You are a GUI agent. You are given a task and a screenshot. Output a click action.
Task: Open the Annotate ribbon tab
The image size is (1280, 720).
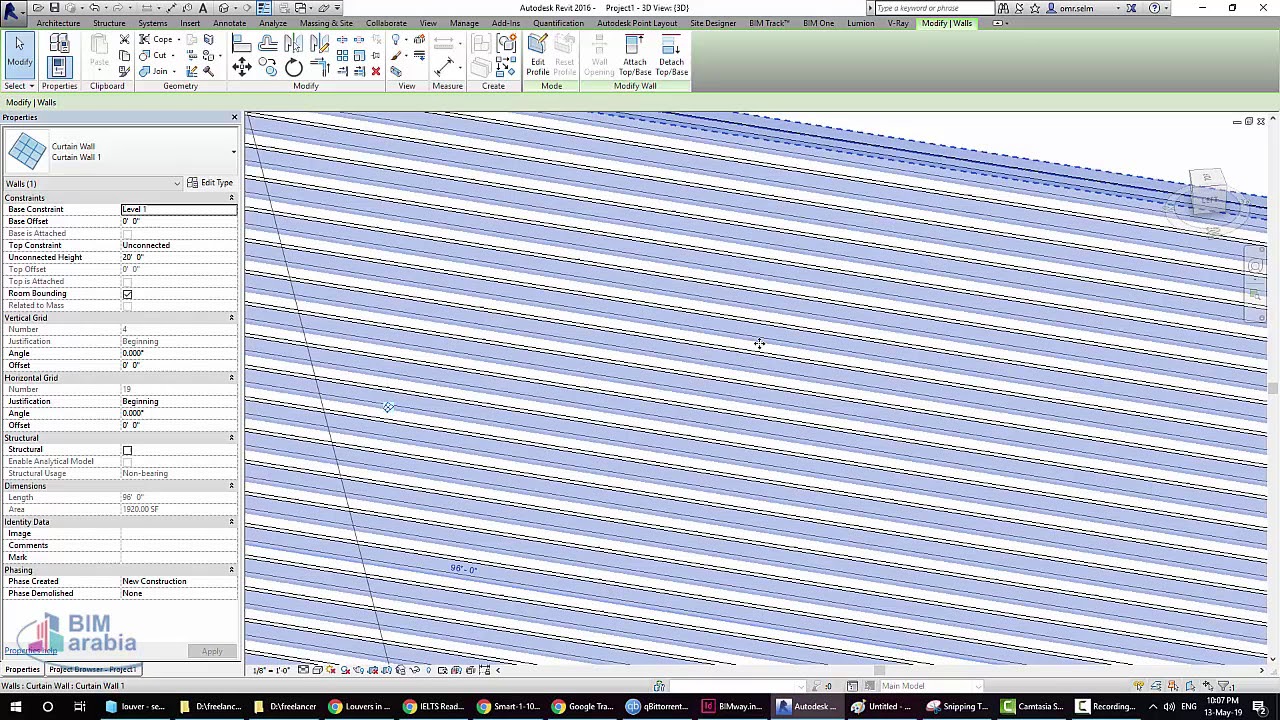click(229, 23)
